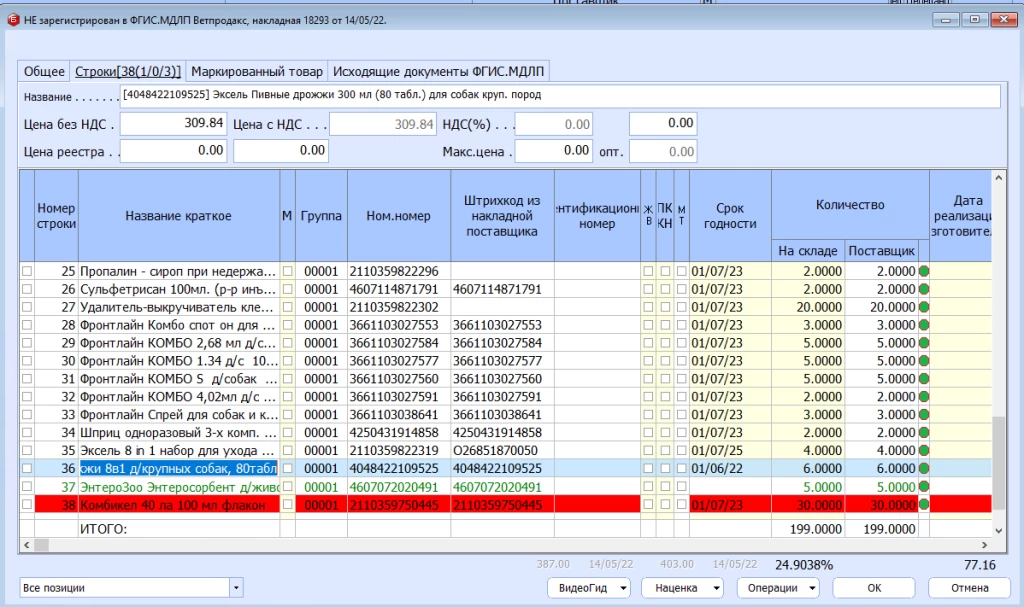Toggle the M column checkbox in row 26
This screenshot has width=1024, height=607.
pos(287,289)
